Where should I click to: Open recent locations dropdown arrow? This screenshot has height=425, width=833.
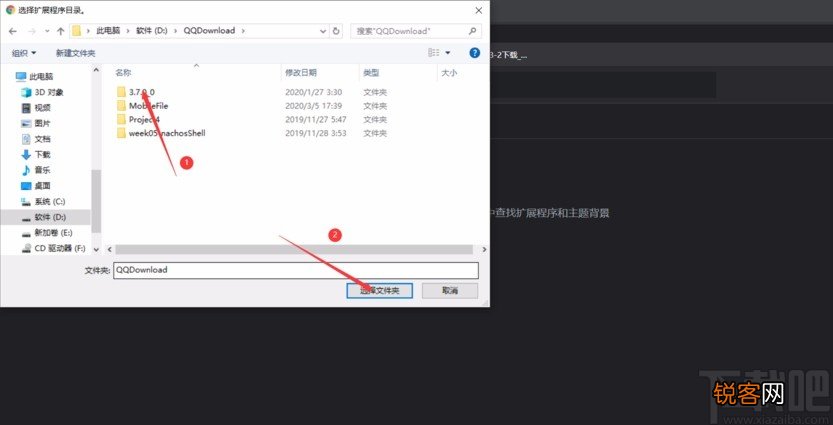[47, 31]
